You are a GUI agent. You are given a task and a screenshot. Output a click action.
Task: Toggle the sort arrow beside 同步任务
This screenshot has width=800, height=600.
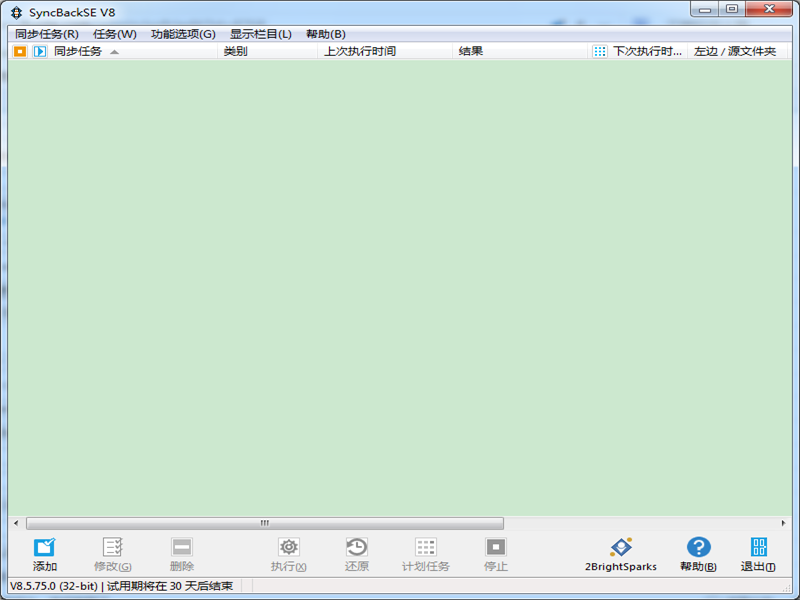pyautogui.click(x=114, y=52)
